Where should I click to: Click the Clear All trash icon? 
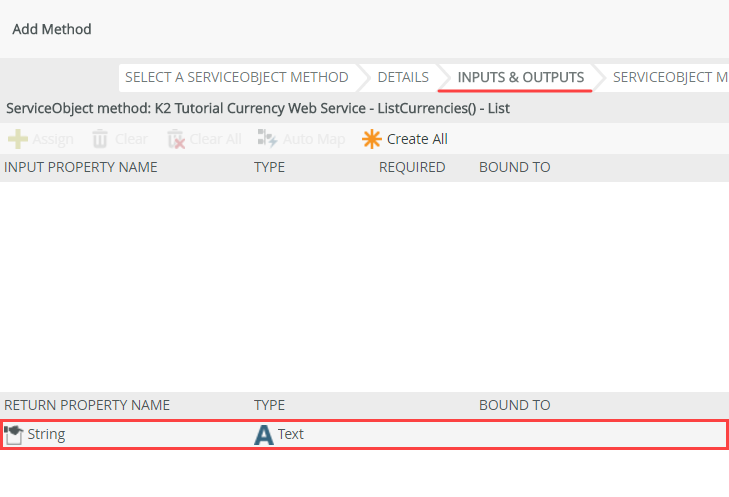pyautogui.click(x=176, y=139)
